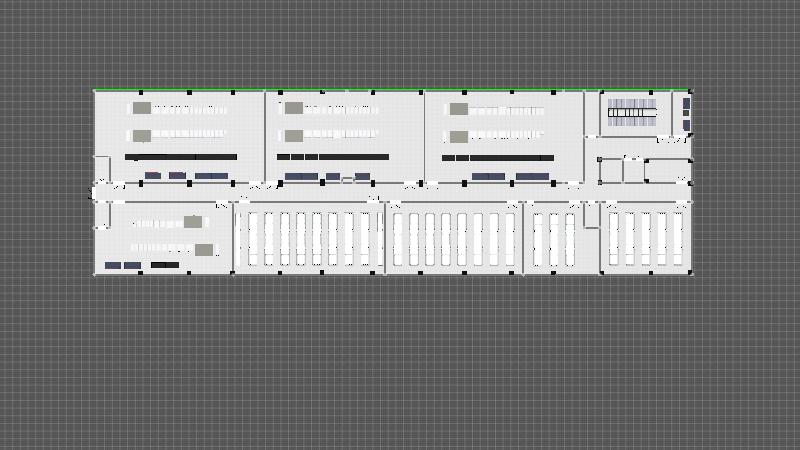This screenshot has height=450, width=800.
Task: Select leftmost white rack in bottom-right room
Action: point(614,239)
